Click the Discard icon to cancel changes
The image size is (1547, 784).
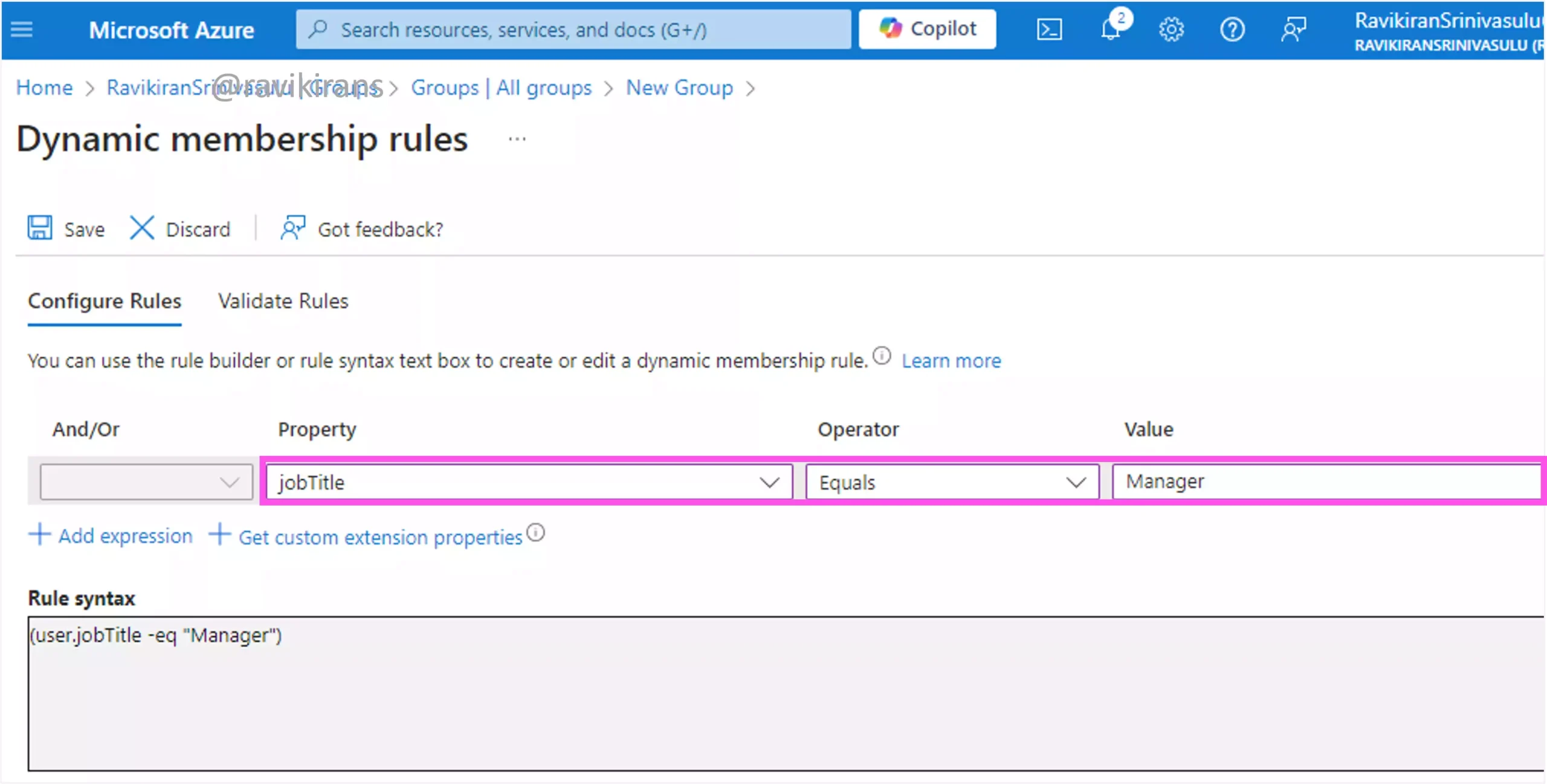[141, 229]
